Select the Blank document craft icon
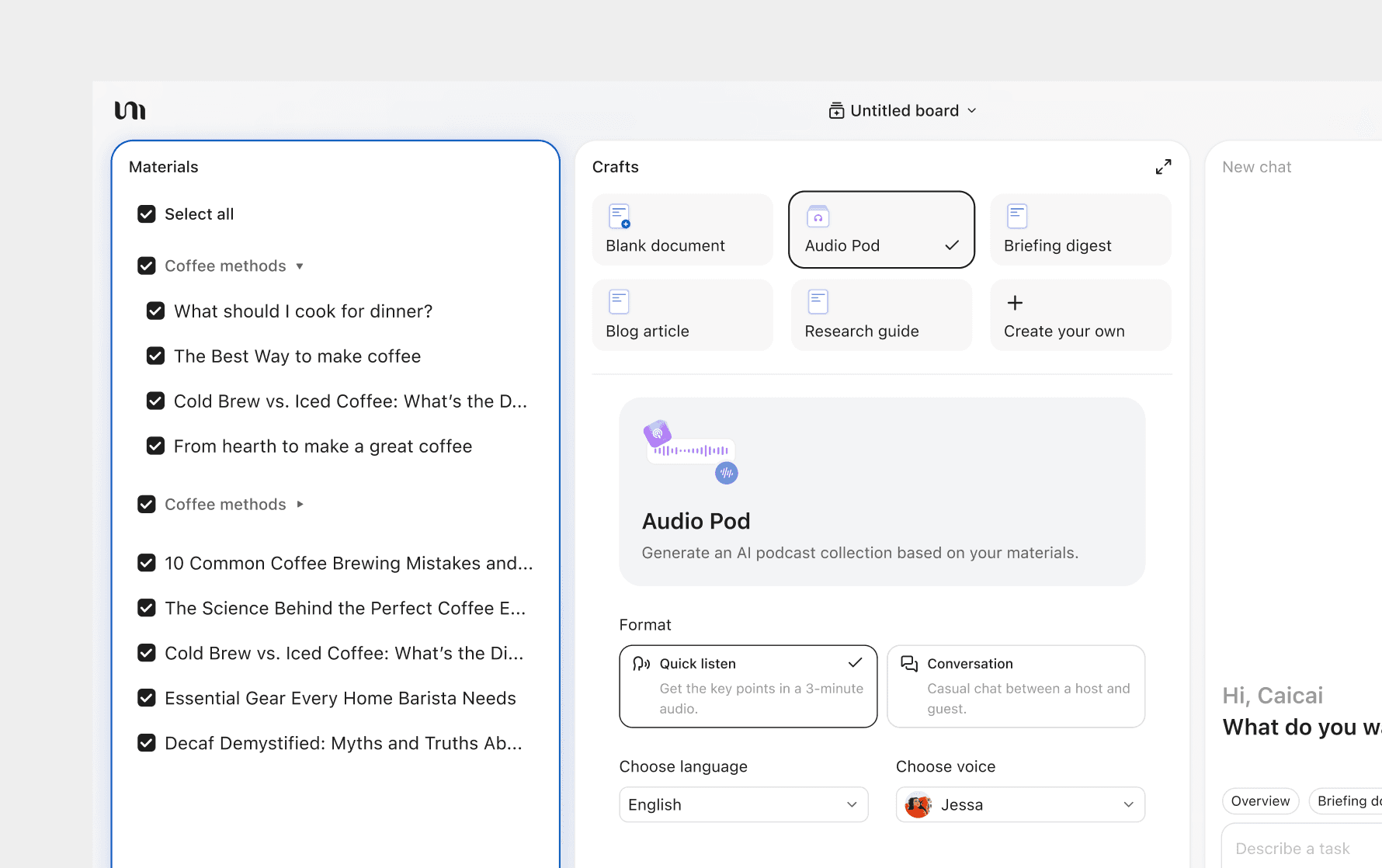1382x868 pixels. click(x=619, y=217)
